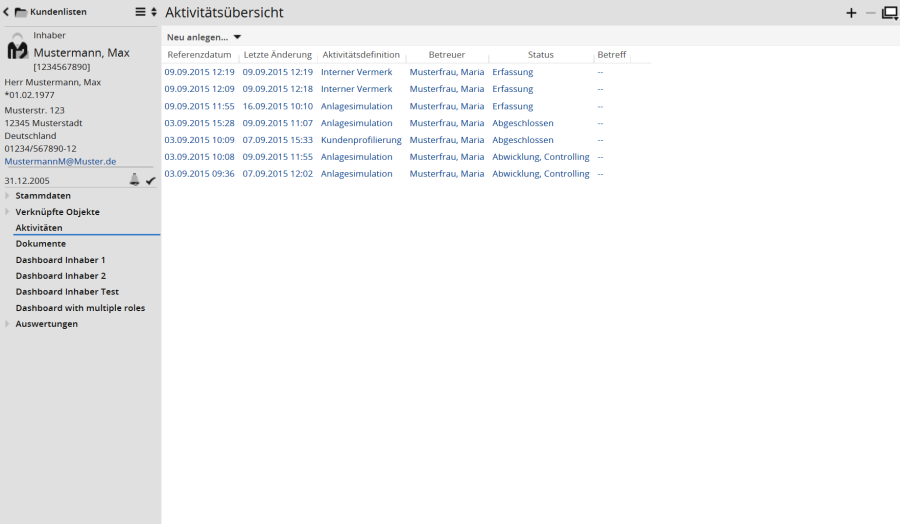This screenshot has width=900, height=524.
Task: Open the hamburger list menu icon
Action: (x=141, y=12)
